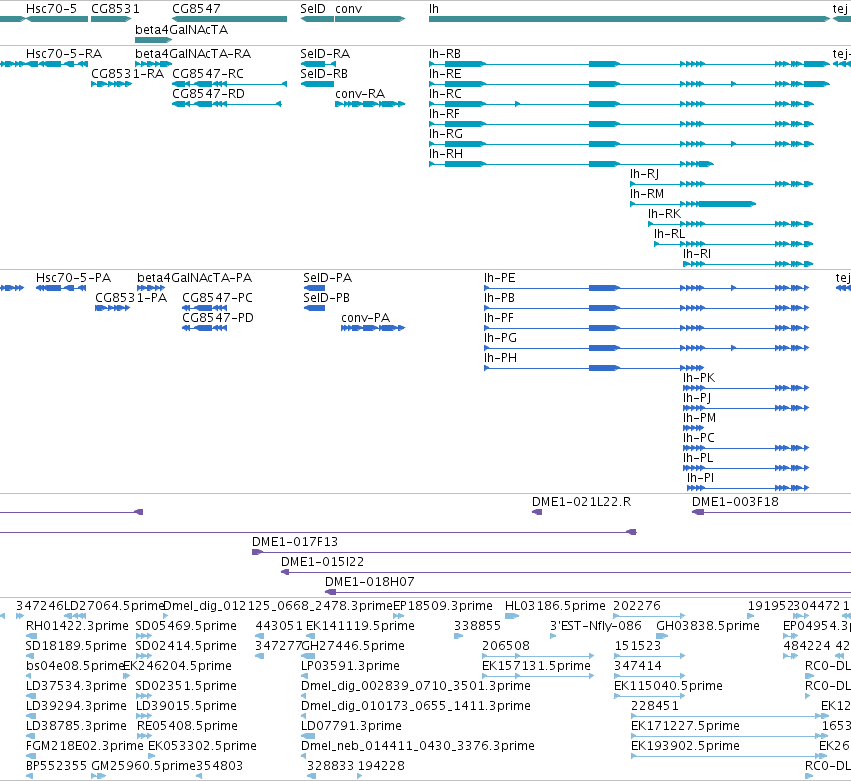Click protein CG8547-PD label
Image resolution: width=851 pixels, height=781 pixels.
[x=218, y=318]
